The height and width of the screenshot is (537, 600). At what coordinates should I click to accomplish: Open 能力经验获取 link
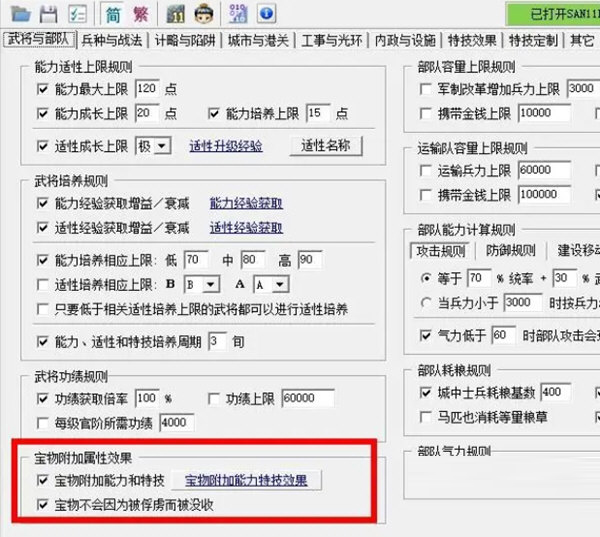coord(246,203)
